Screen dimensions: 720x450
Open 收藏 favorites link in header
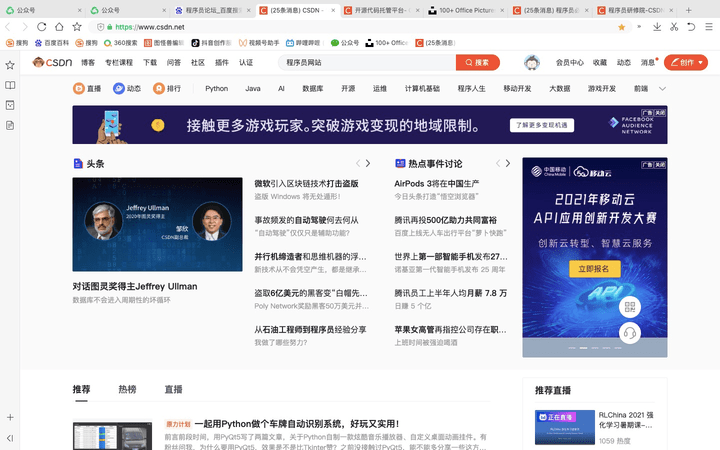pos(600,62)
